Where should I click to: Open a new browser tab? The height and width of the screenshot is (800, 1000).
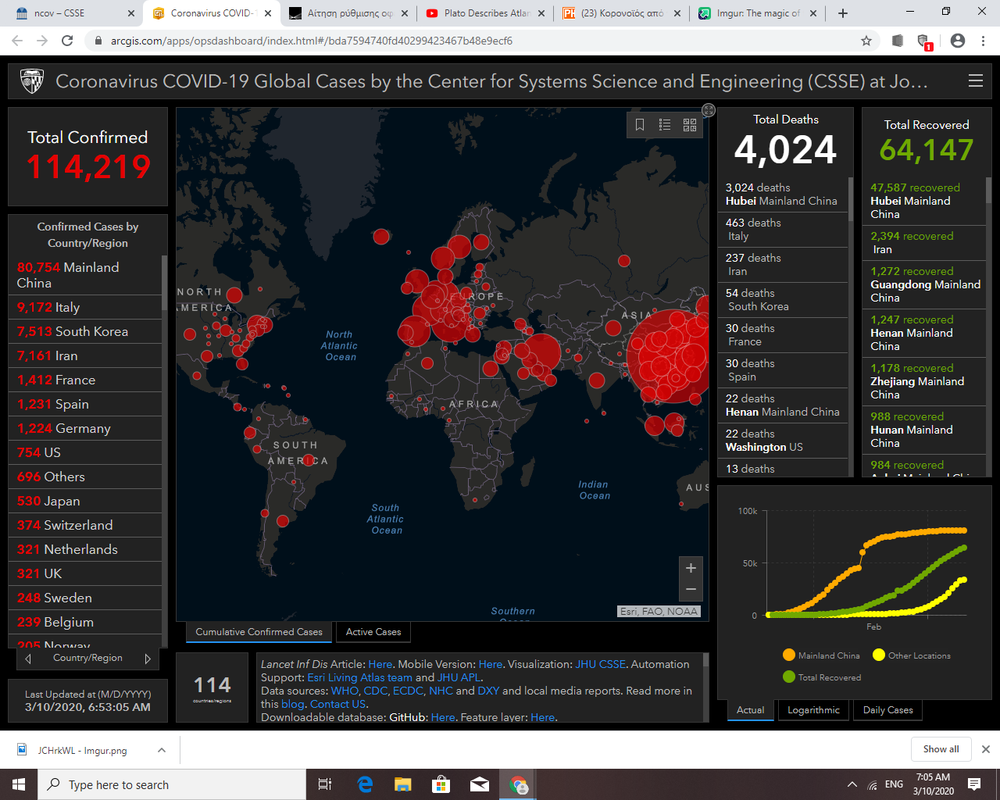click(x=842, y=13)
